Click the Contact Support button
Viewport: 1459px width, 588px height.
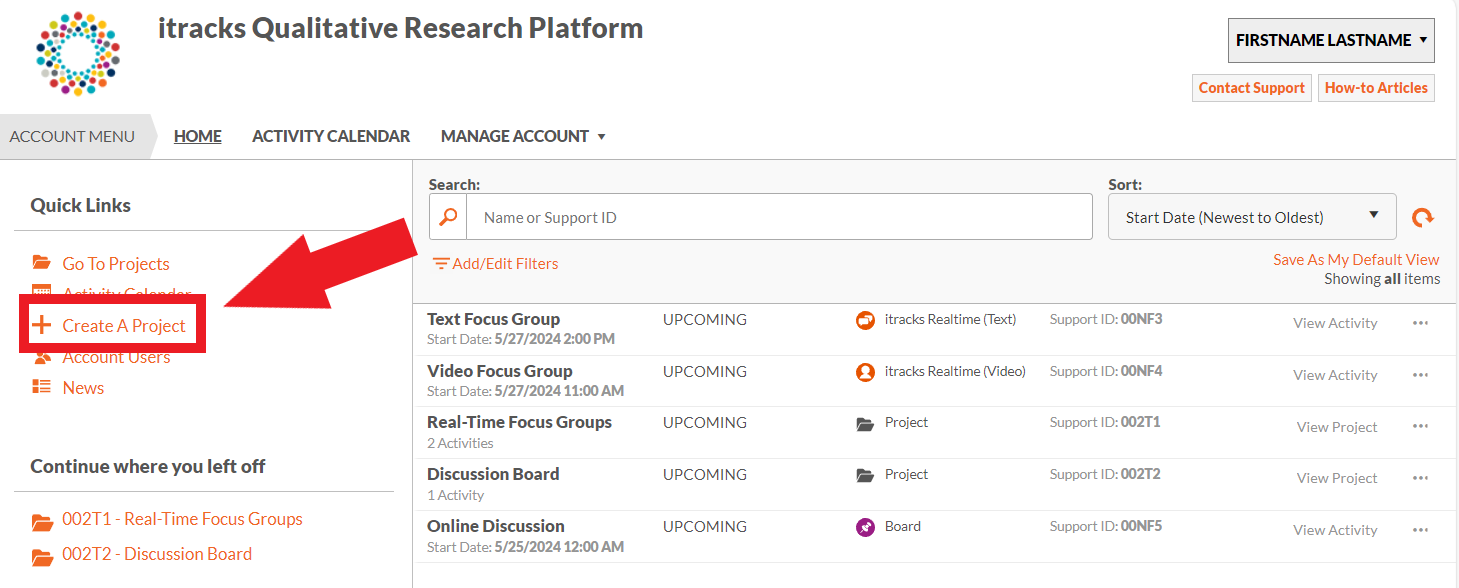click(1252, 88)
